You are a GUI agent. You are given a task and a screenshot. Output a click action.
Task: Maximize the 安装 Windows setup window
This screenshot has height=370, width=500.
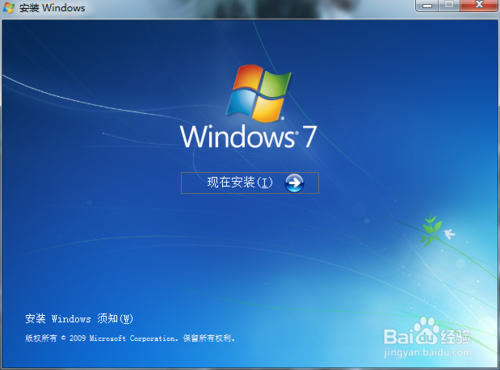pyautogui.click(x=449, y=5)
